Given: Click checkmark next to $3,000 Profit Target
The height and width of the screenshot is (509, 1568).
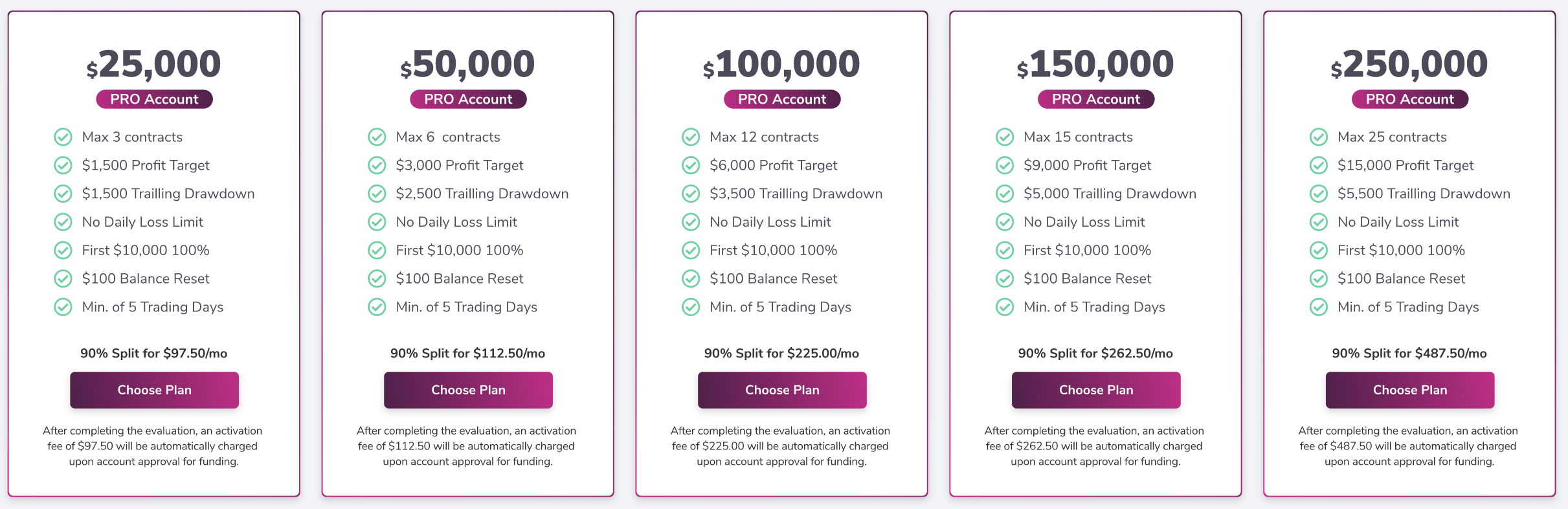Looking at the screenshot, I should [x=377, y=166].
